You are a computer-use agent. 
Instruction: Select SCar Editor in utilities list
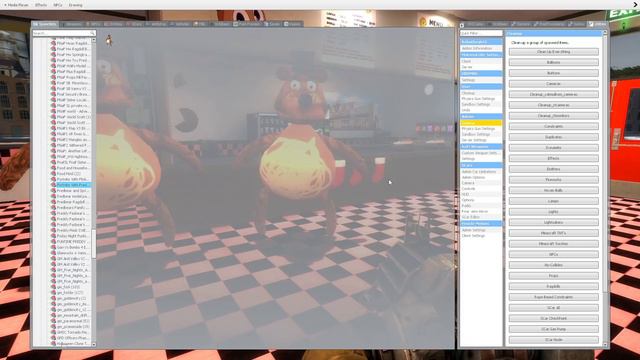(x=481, y=217)
